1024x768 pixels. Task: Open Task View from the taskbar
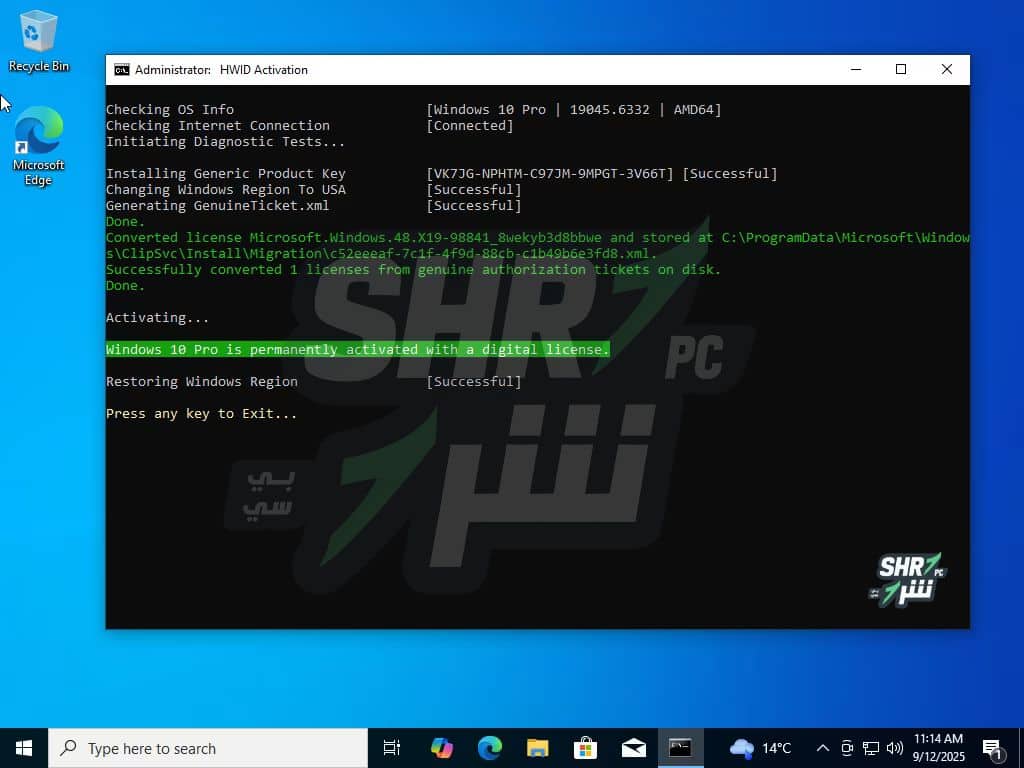[x=392, y=748]
